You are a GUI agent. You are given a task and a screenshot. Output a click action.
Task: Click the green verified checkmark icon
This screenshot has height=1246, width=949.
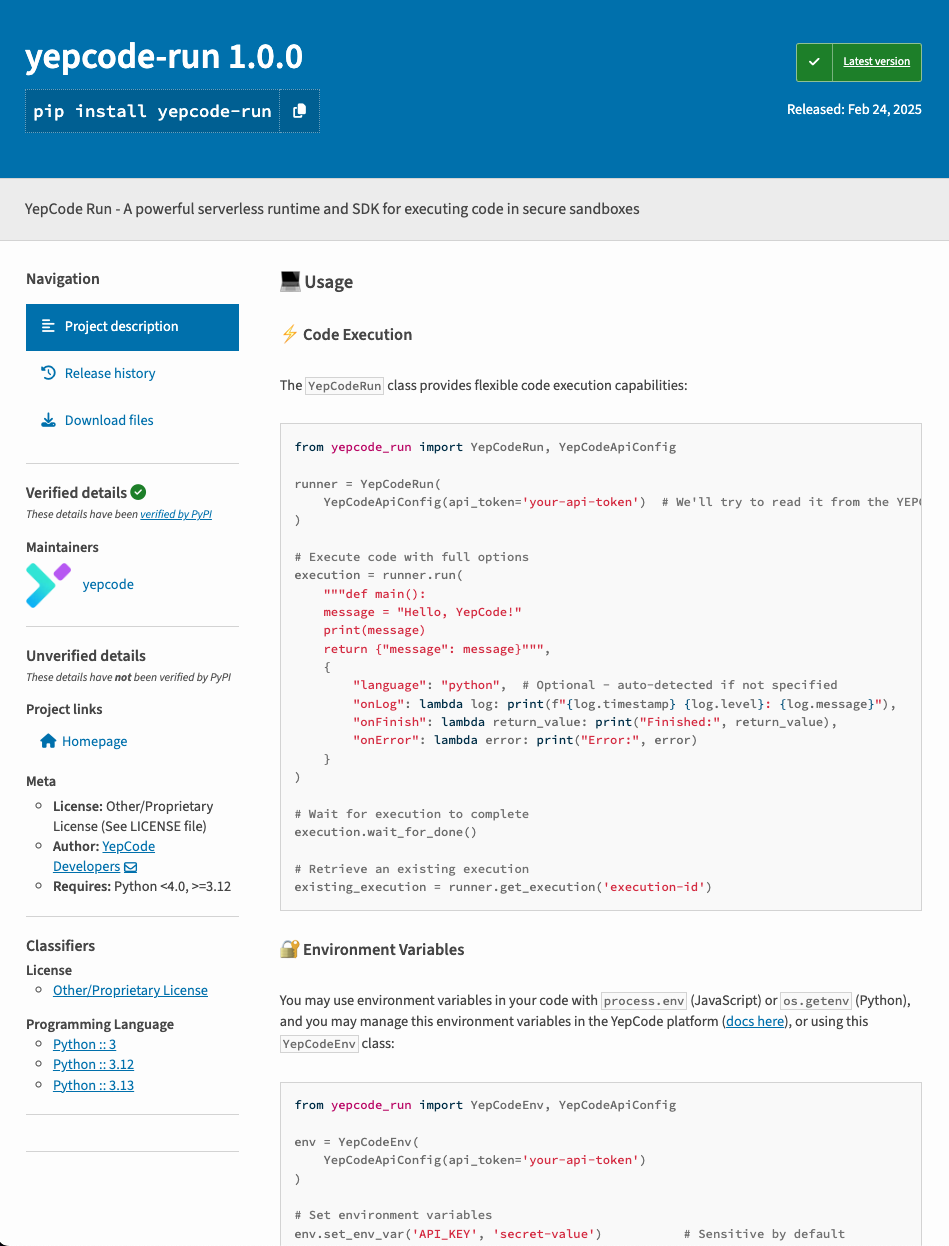[139, 492]
